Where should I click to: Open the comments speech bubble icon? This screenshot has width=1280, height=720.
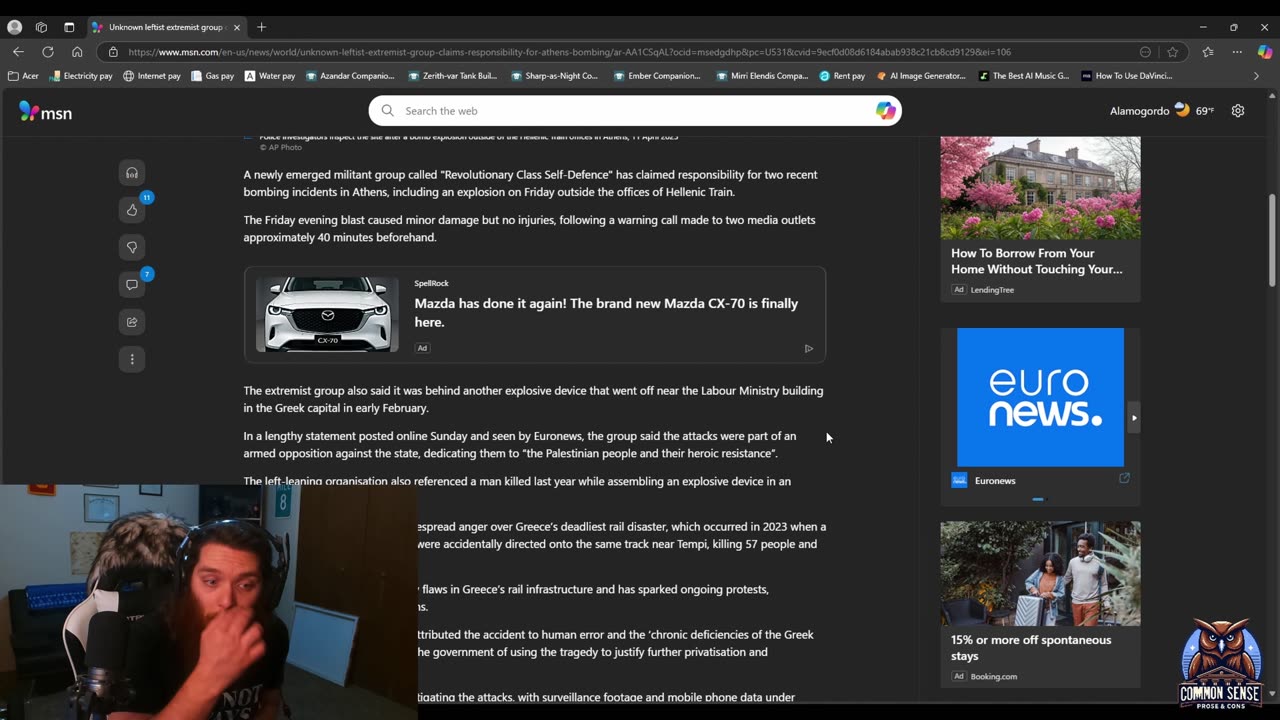point(132,285)
